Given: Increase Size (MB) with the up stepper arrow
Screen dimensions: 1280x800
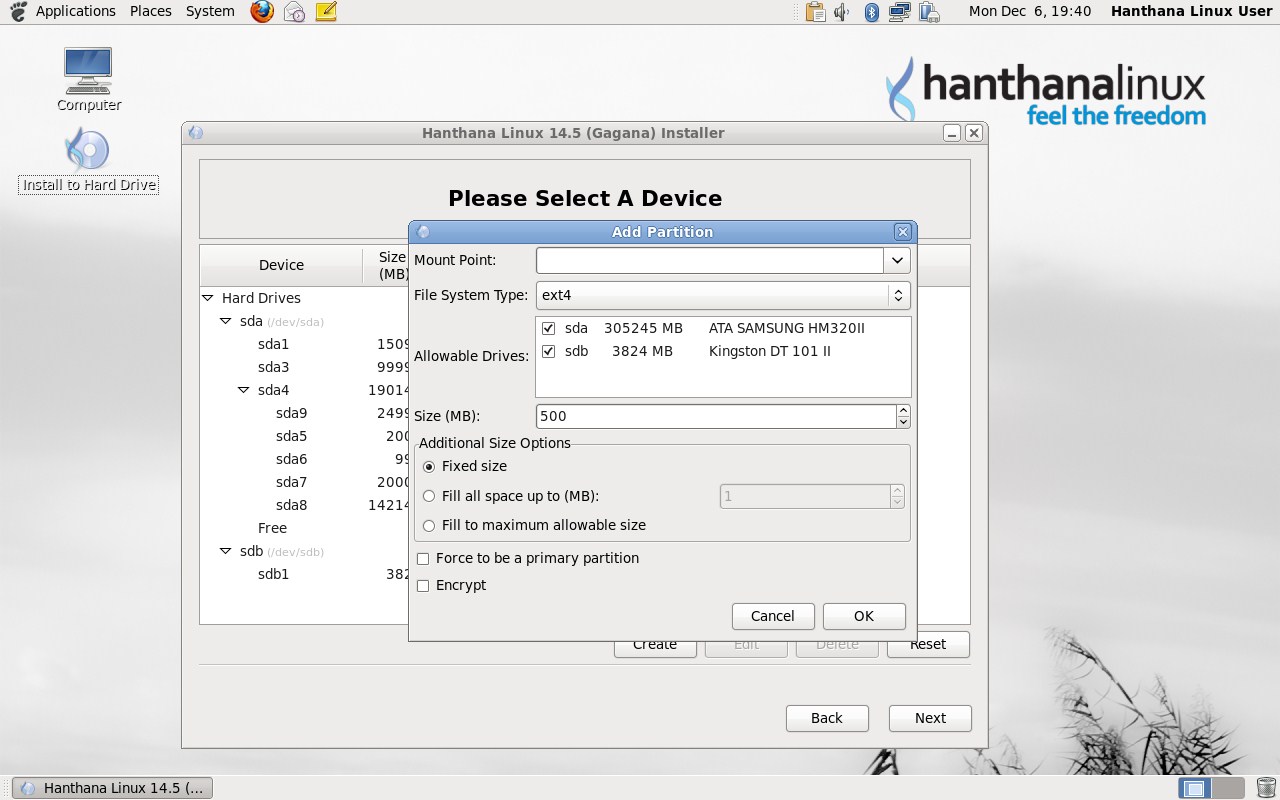Looking at the screenshot, I should coord(903,410).
